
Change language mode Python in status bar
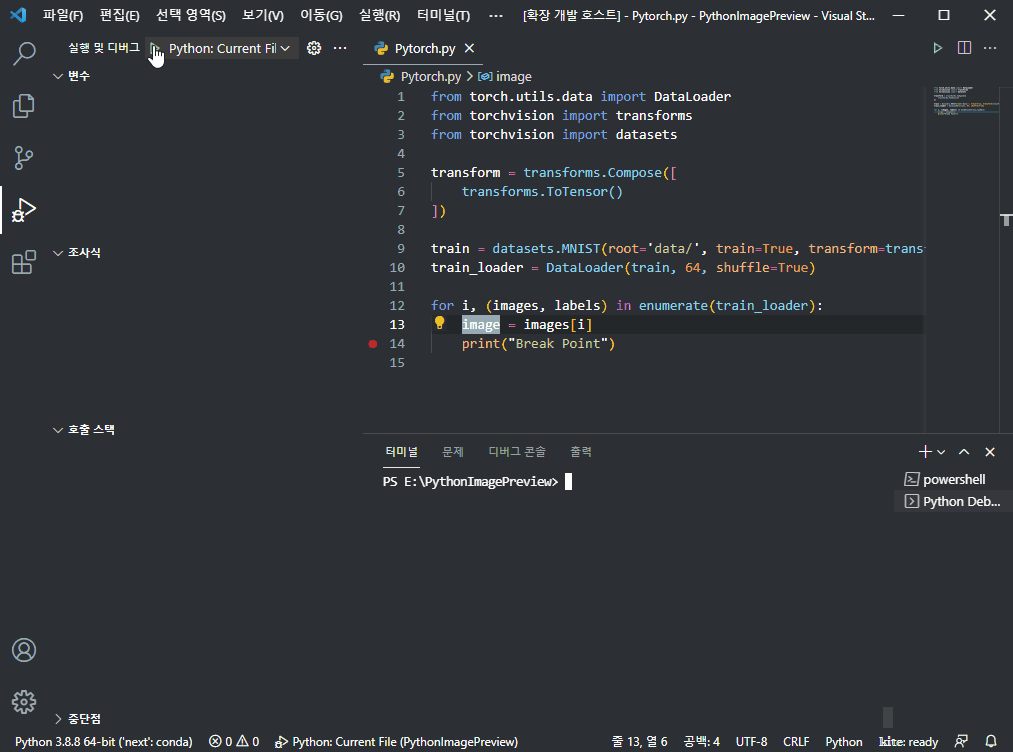click(x=844, y=742)
